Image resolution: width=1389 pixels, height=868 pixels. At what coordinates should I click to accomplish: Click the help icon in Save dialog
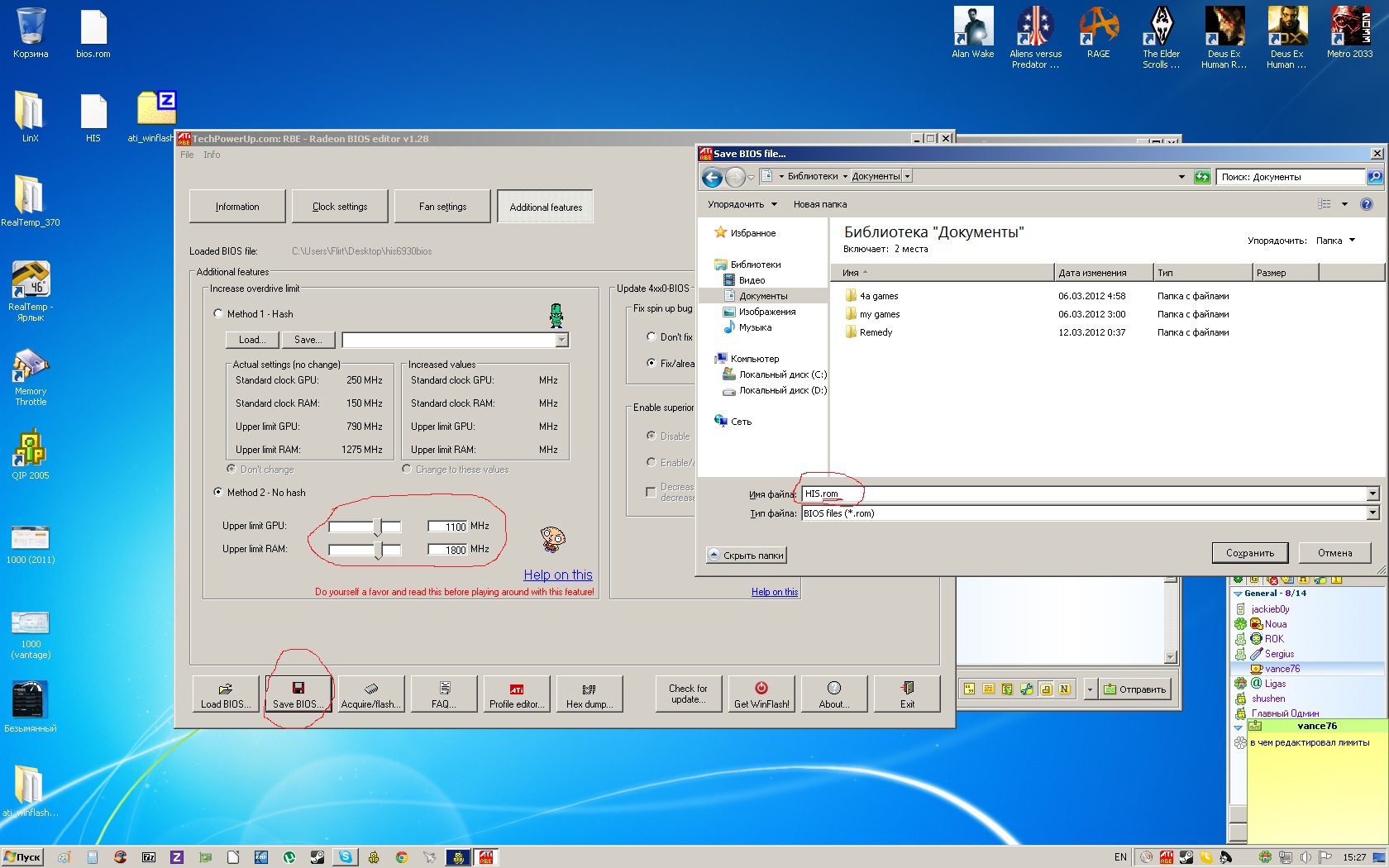pos(1367,204)
